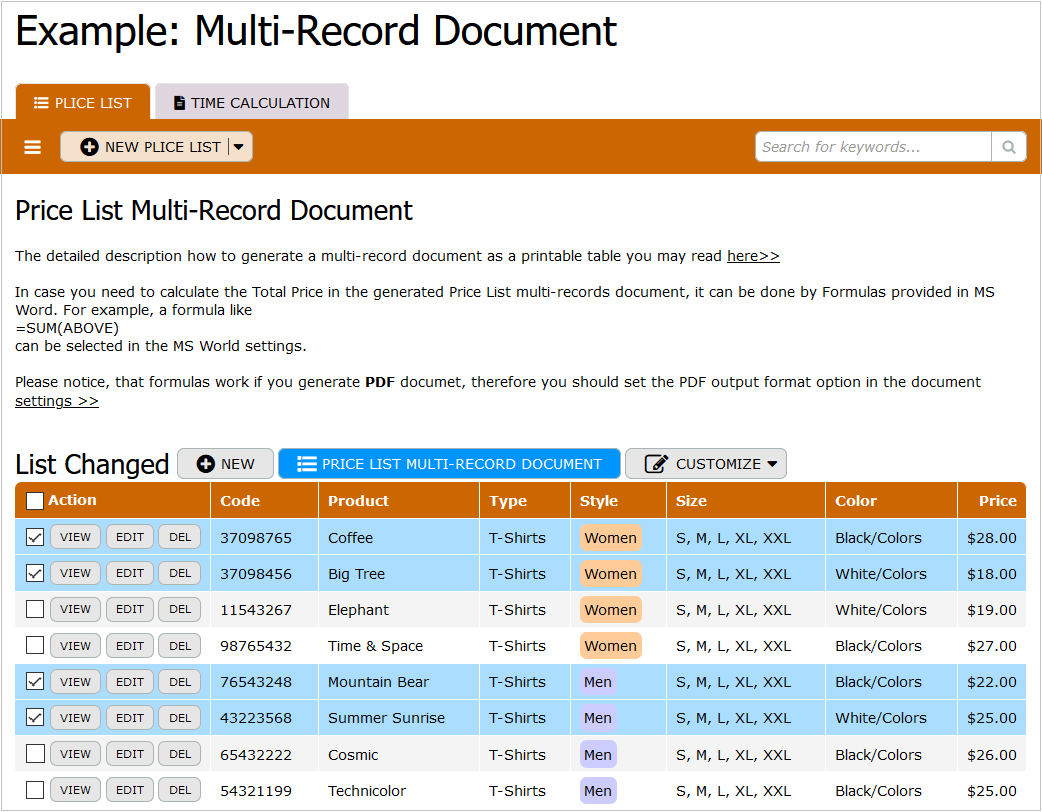Check the Elephant row checkbox
Image resolution: width=1042 pixels, height=812 pixels.
35,609
